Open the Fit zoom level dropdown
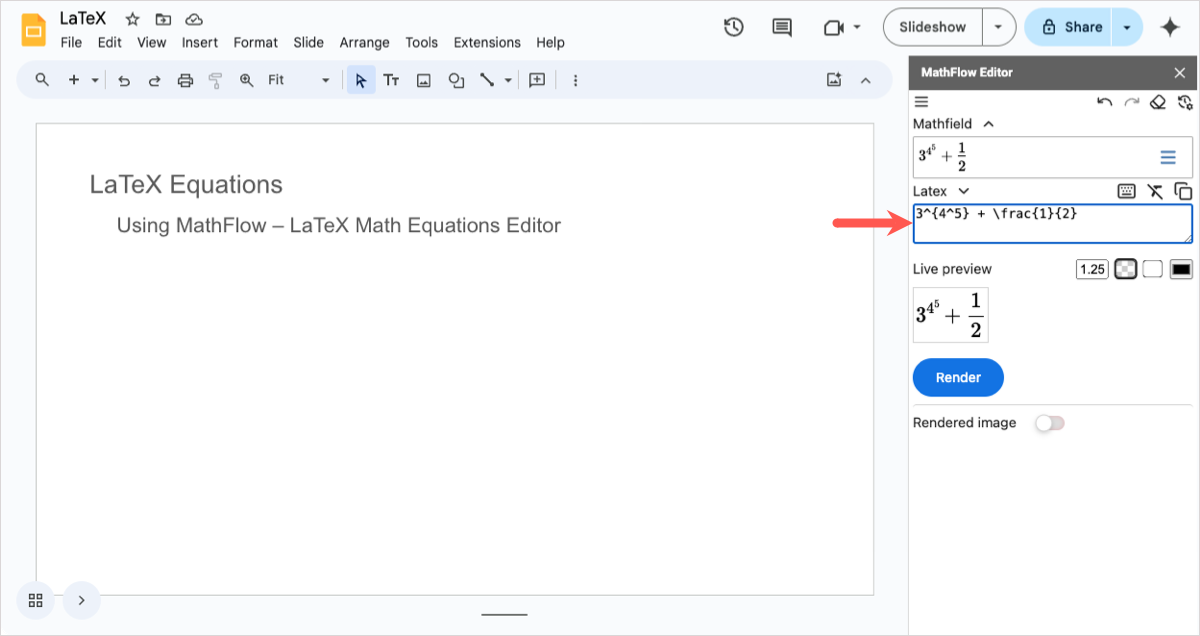Viewport: 1200px width, 636px height. point(298,80)
